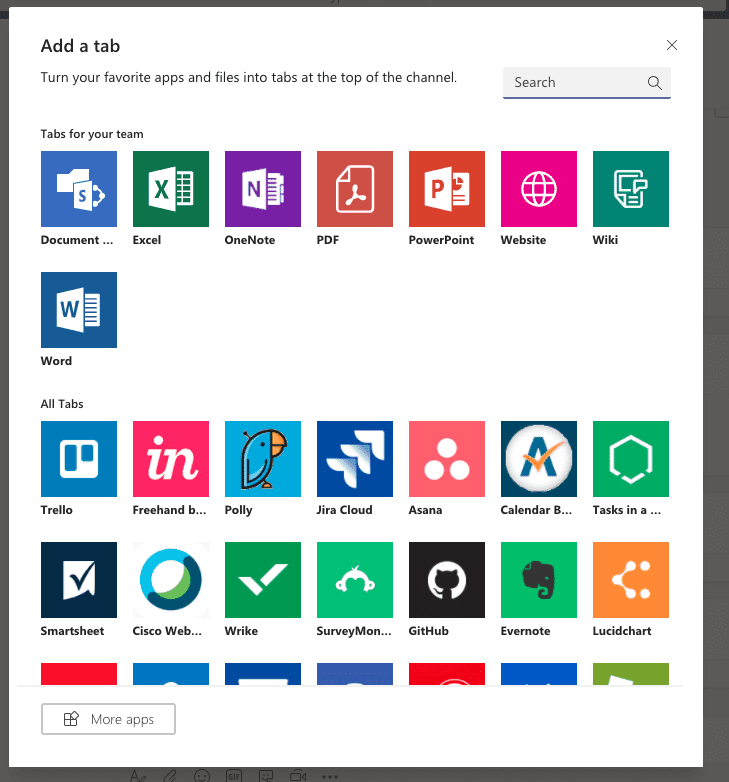Image resolution: width=729 pixels, height=782 pixels.
Task: Add the GitHub tab
Action: pos(447,580)
